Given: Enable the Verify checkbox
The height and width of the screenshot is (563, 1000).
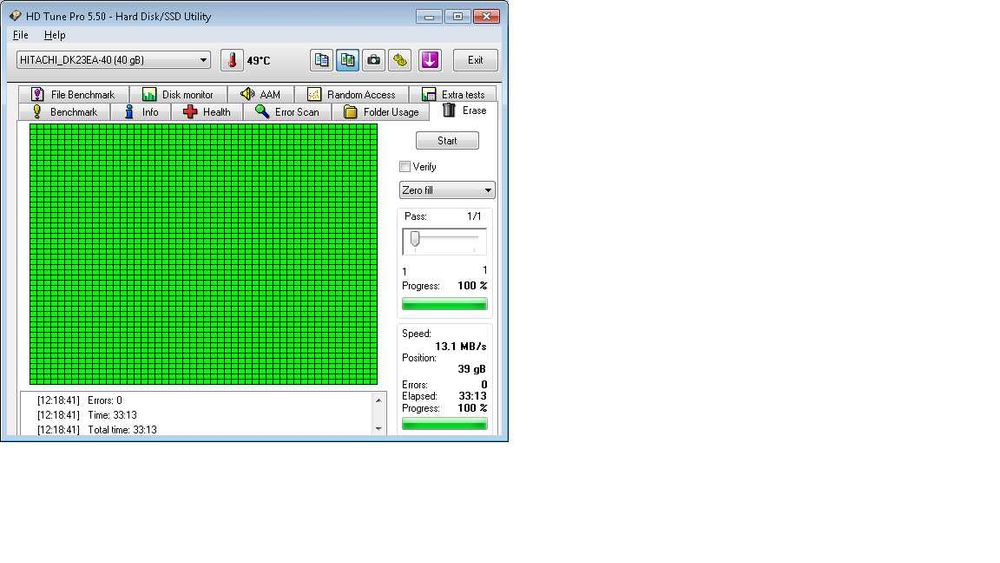Looking at the screenshot, I should 405,166.
